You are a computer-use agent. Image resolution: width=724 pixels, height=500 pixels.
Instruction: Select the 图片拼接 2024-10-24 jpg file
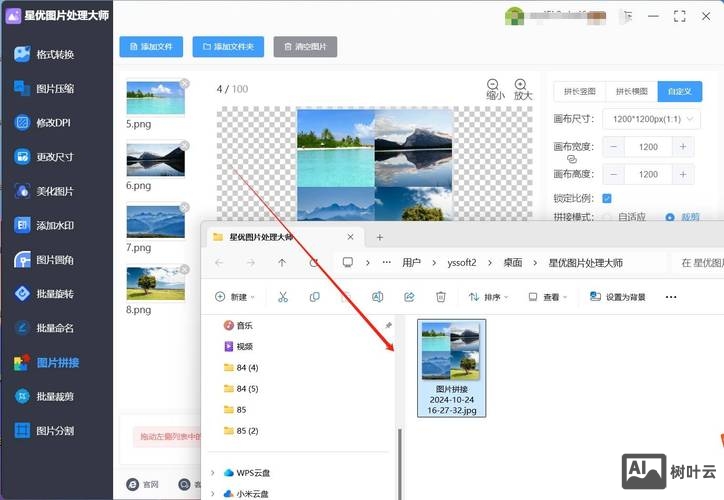point(452,368)
